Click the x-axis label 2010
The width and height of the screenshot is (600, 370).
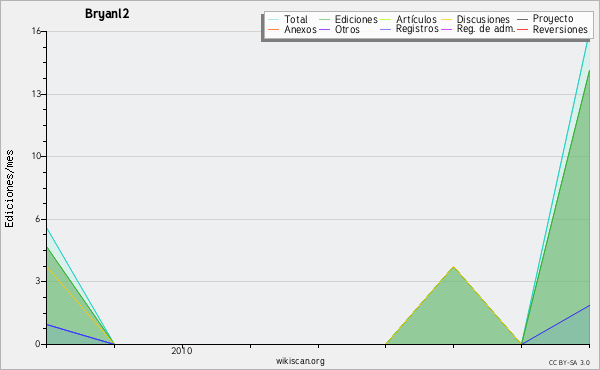tap(182, 351)
